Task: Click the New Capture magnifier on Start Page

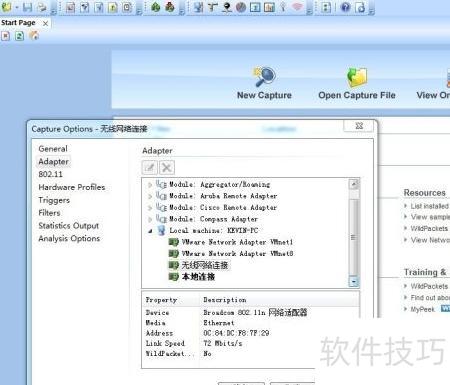Action: pyautogui.click(x=264, y=77)
